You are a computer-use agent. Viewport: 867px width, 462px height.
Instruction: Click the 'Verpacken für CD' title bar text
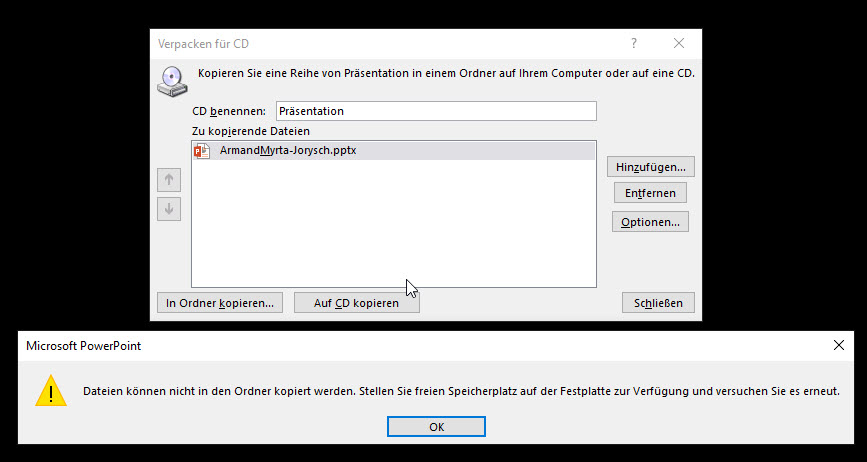[203, 44]
